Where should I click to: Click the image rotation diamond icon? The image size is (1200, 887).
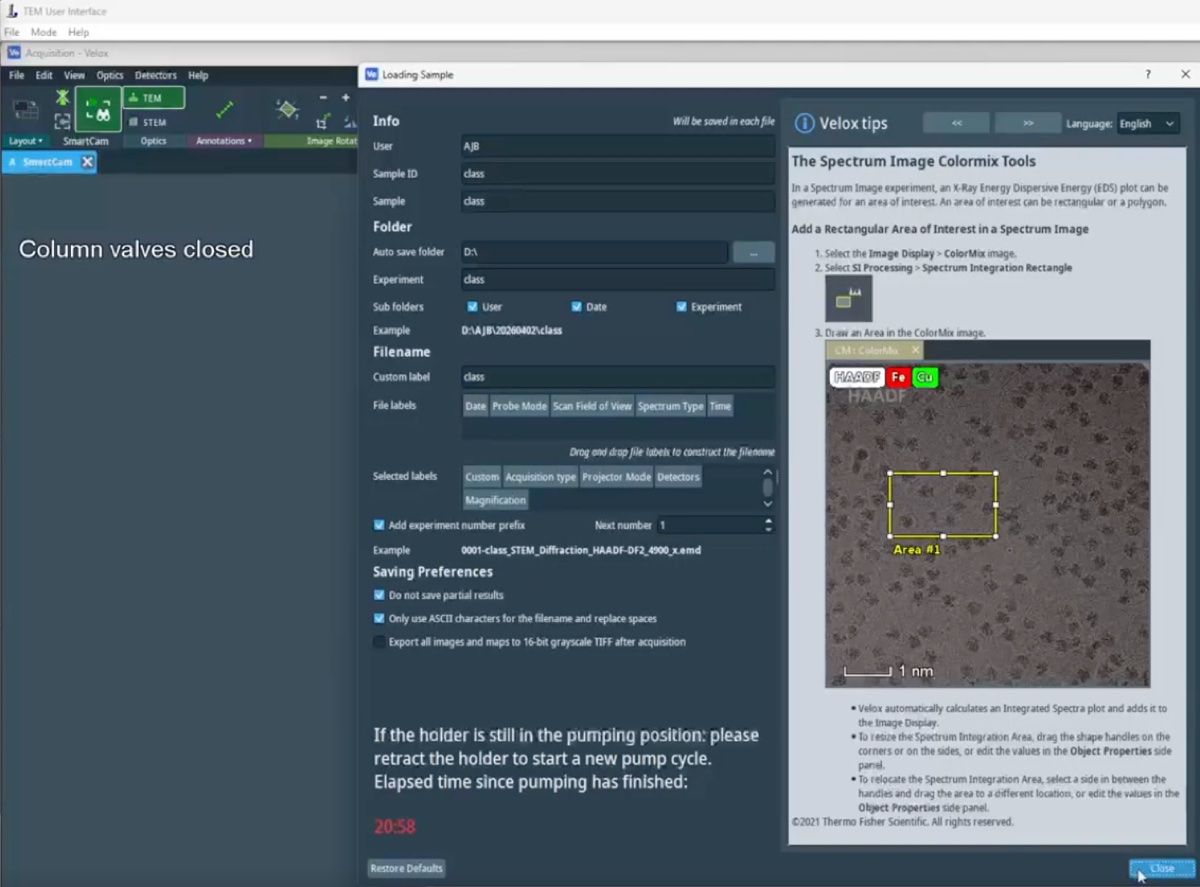click(x=287, y=109)
